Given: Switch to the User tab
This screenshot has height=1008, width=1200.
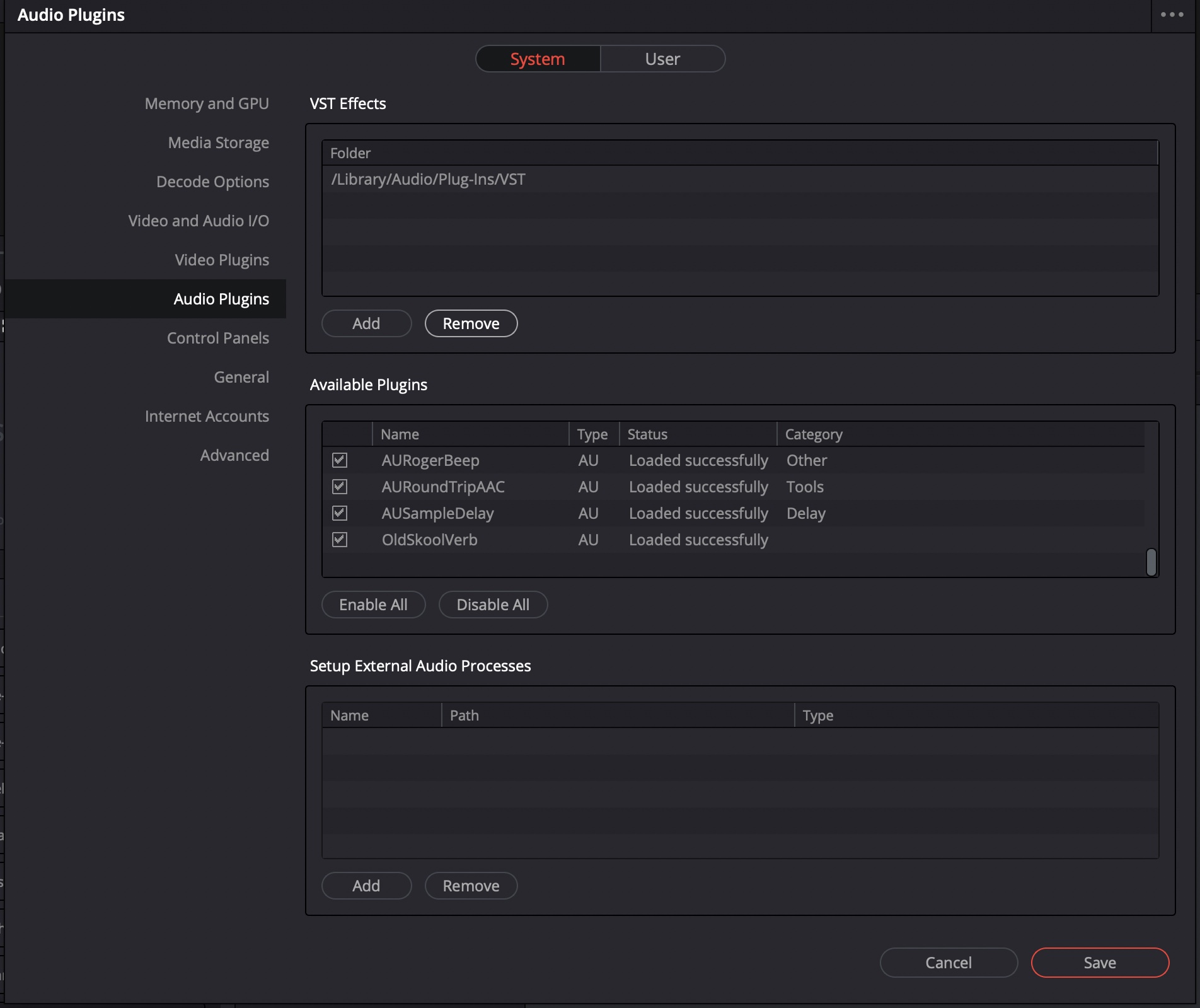Looking at the screenshot, I should (x=662, y=59).
